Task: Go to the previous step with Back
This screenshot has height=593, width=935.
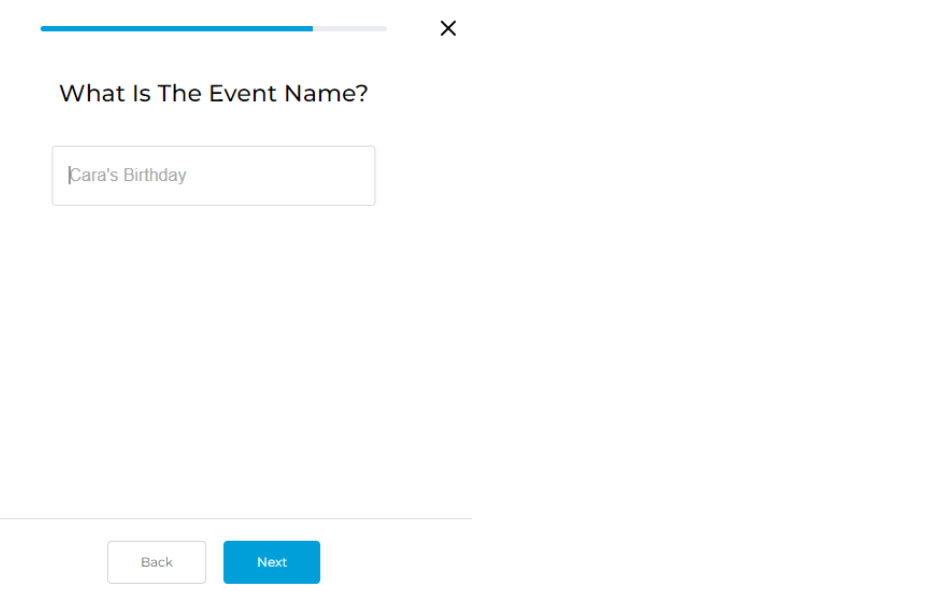Action: [x=156, y=562]
